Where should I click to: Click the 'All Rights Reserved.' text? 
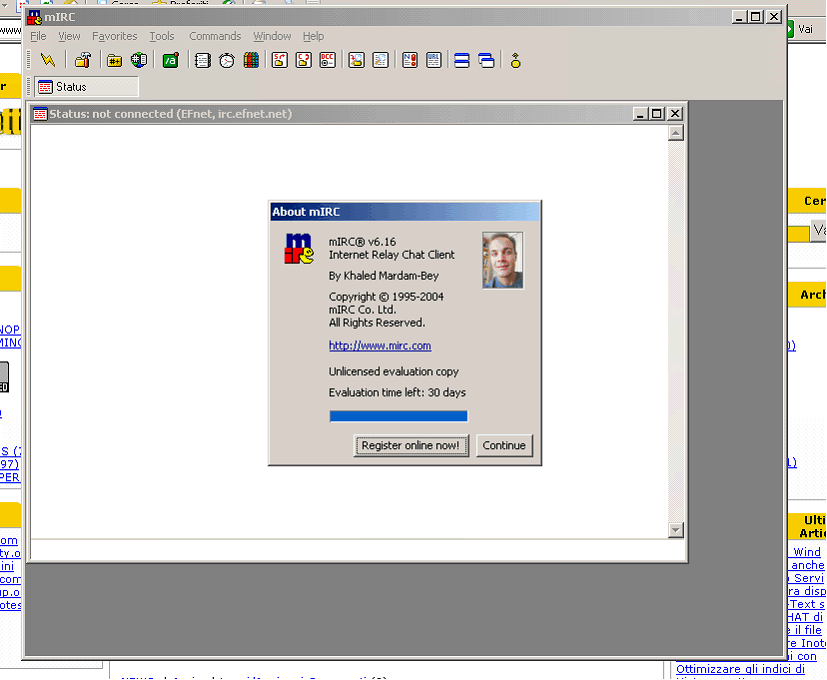(x=377, y=322)
